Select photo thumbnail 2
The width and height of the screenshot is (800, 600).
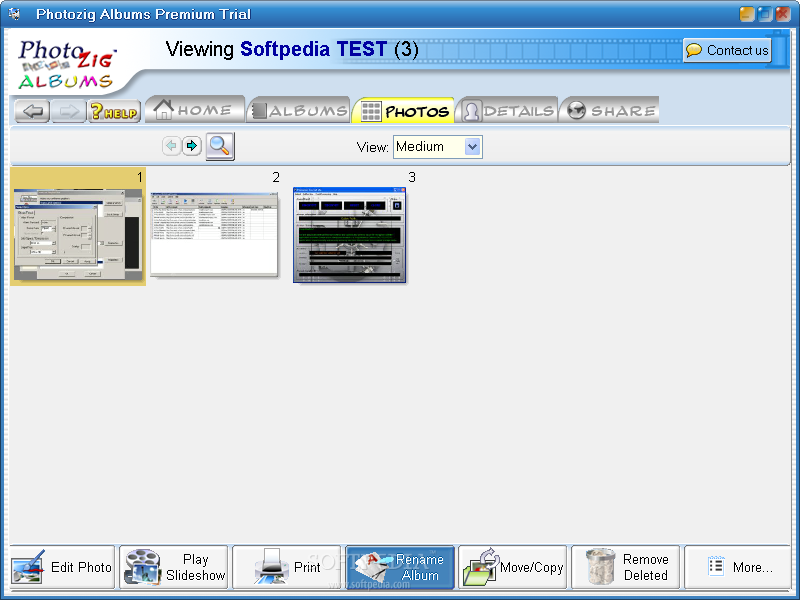(214, 235)
